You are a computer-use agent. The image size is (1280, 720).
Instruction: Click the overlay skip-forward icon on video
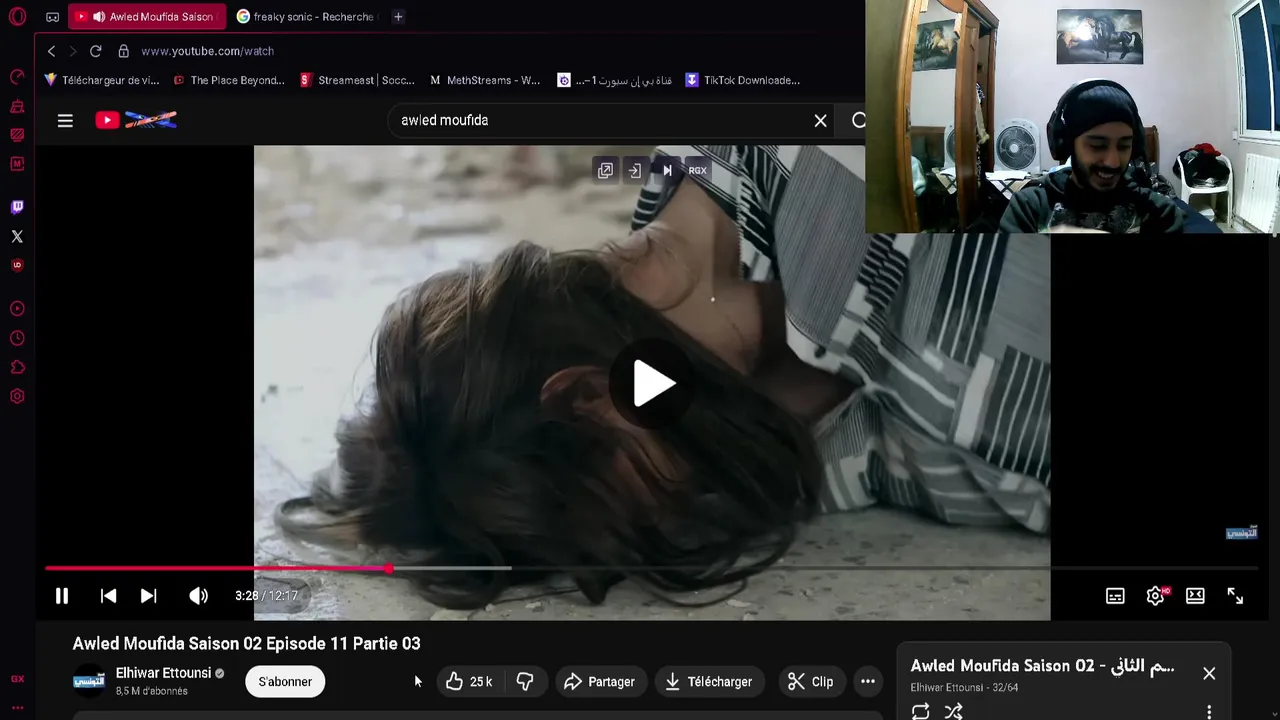point(667,170)
